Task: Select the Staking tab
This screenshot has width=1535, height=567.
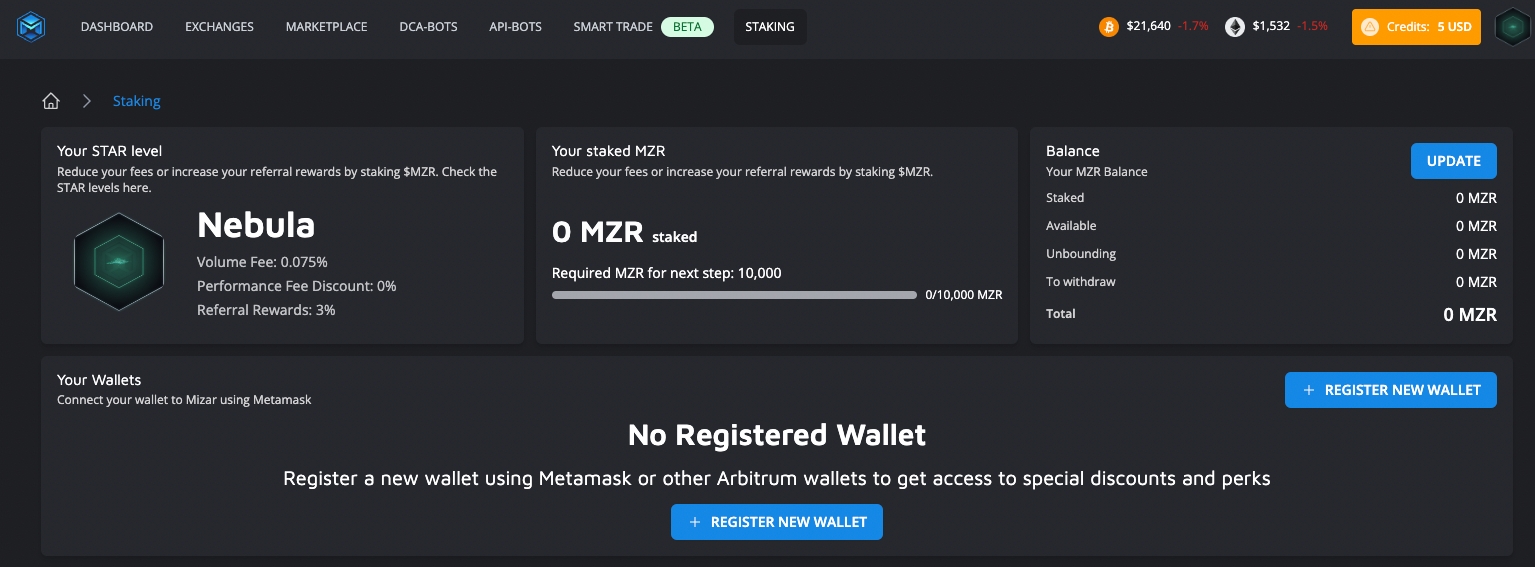Action: click(x=770, y=27)
